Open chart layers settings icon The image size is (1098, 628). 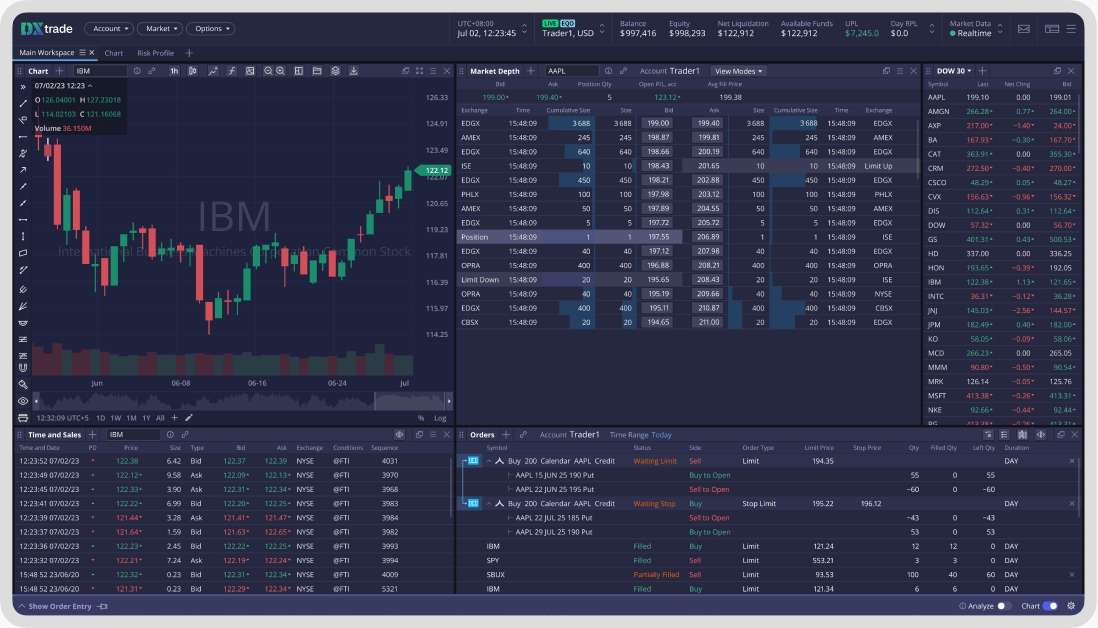335,71
